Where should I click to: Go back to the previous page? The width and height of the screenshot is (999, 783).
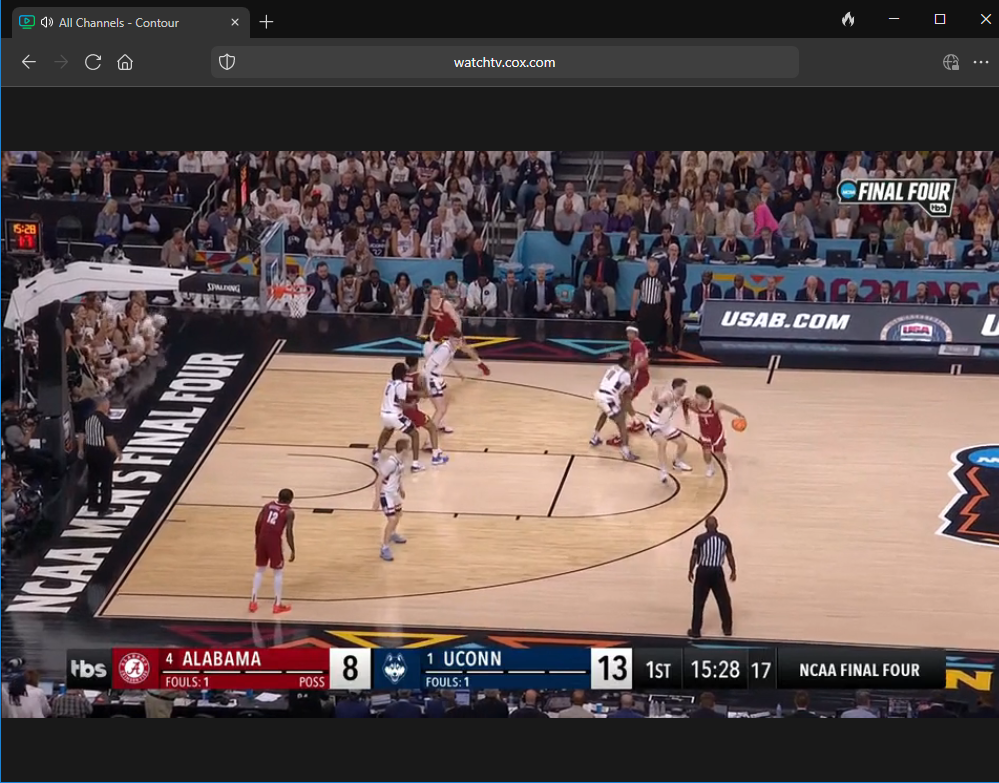point(29,62)
